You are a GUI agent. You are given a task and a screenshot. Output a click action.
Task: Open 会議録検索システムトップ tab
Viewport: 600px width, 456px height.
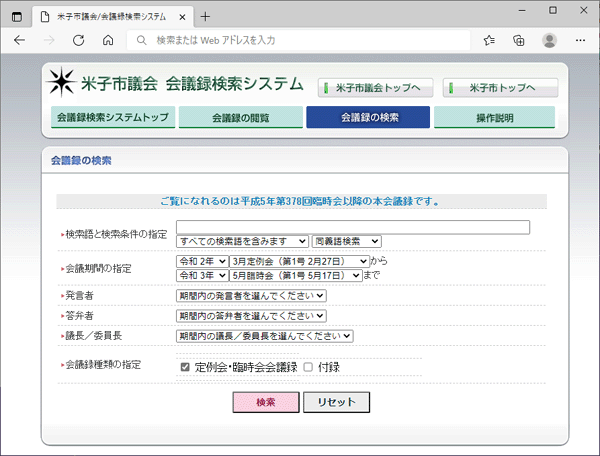click(113, 117)
